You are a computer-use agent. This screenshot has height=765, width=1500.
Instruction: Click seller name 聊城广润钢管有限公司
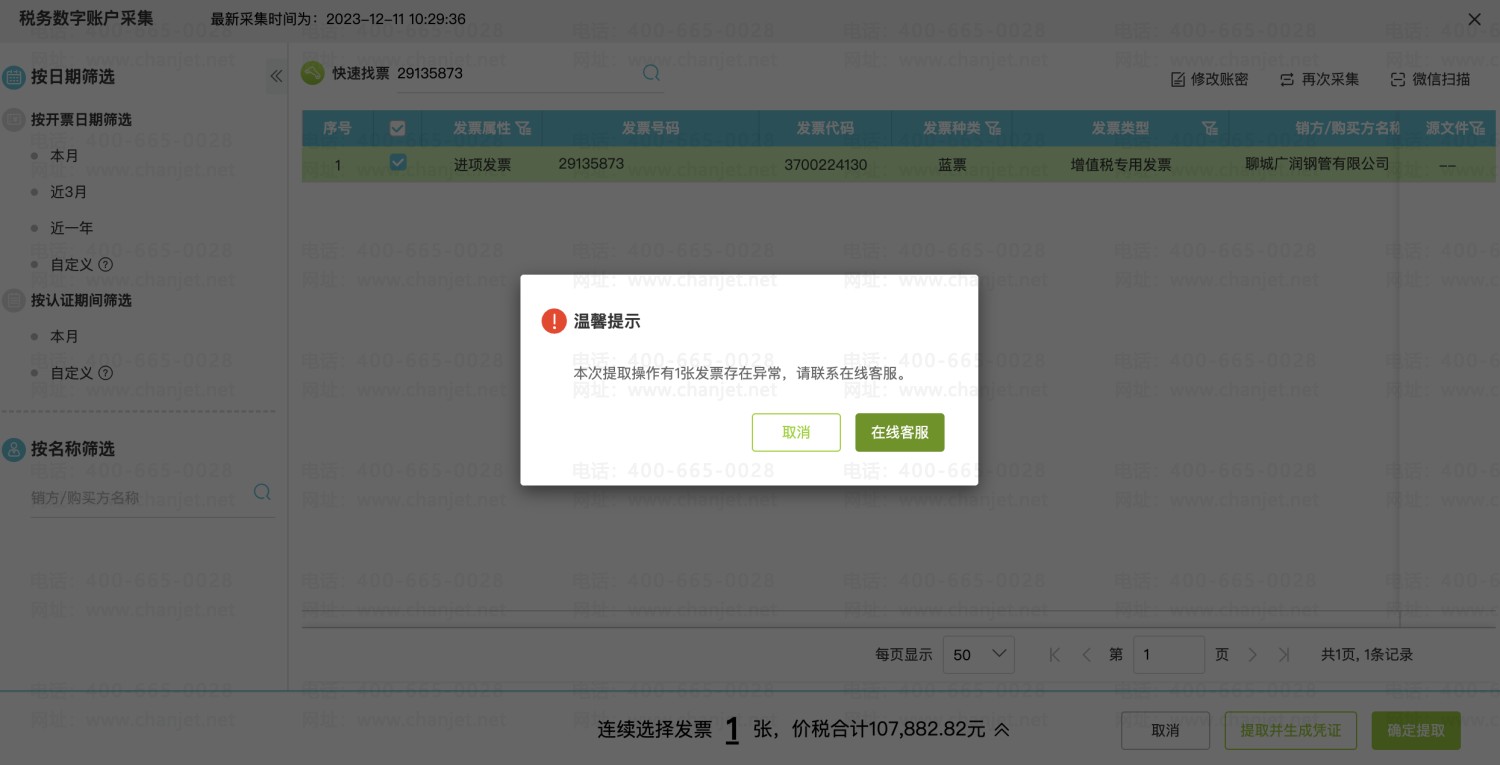tap(1317, 163)
